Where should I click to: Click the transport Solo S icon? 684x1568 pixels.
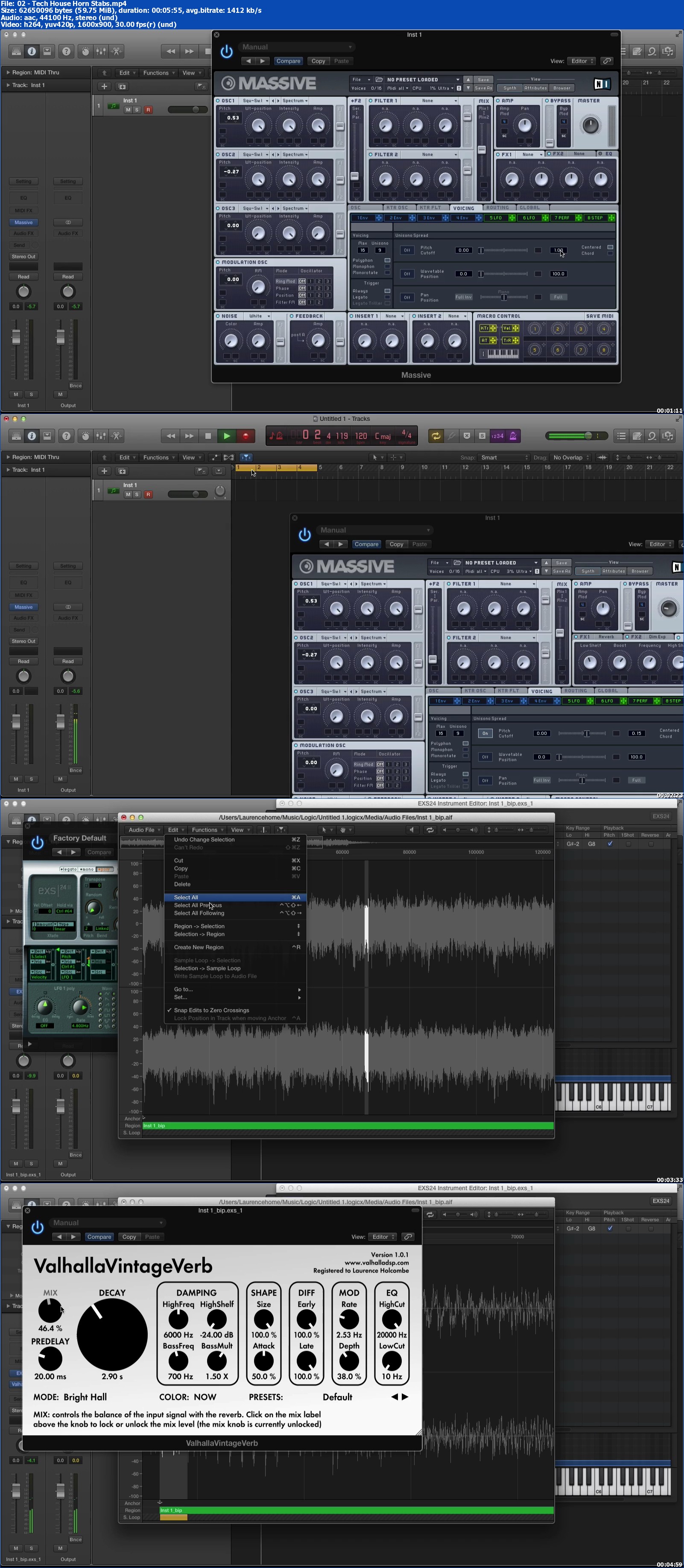pyautogui.click(x=482, y=436)
